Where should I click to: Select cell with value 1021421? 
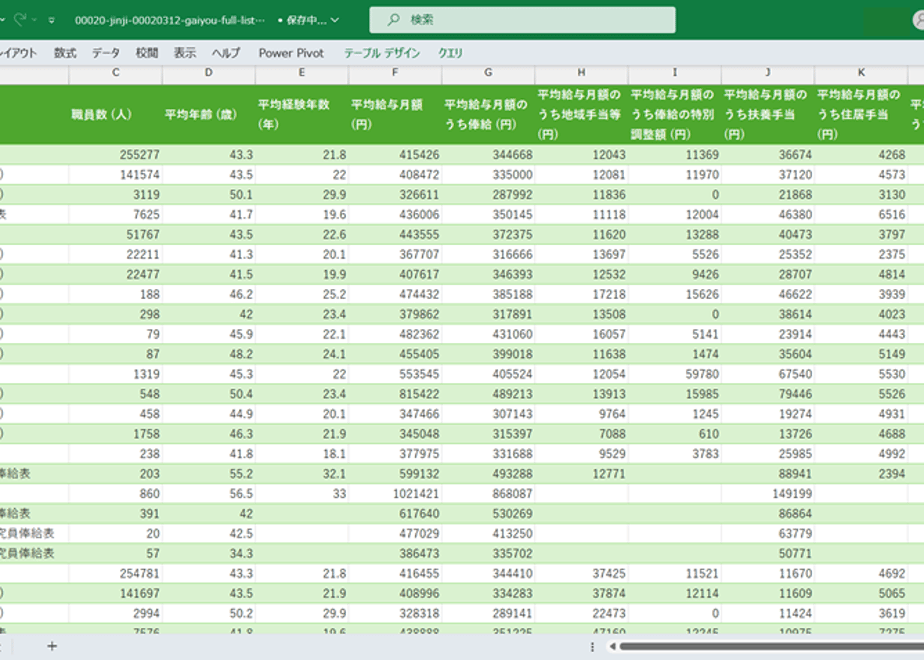coord(395,493)
